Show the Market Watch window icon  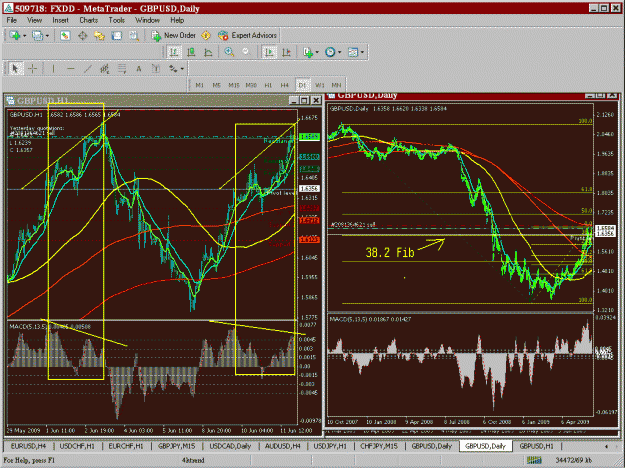pos(65,35)
